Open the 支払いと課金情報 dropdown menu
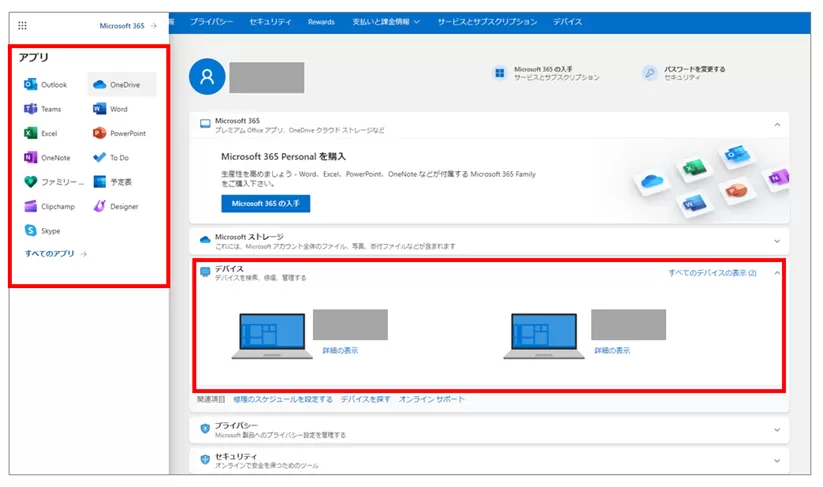Image resolution: width=823 pixels, height=487 pixels. click(386, 21)
